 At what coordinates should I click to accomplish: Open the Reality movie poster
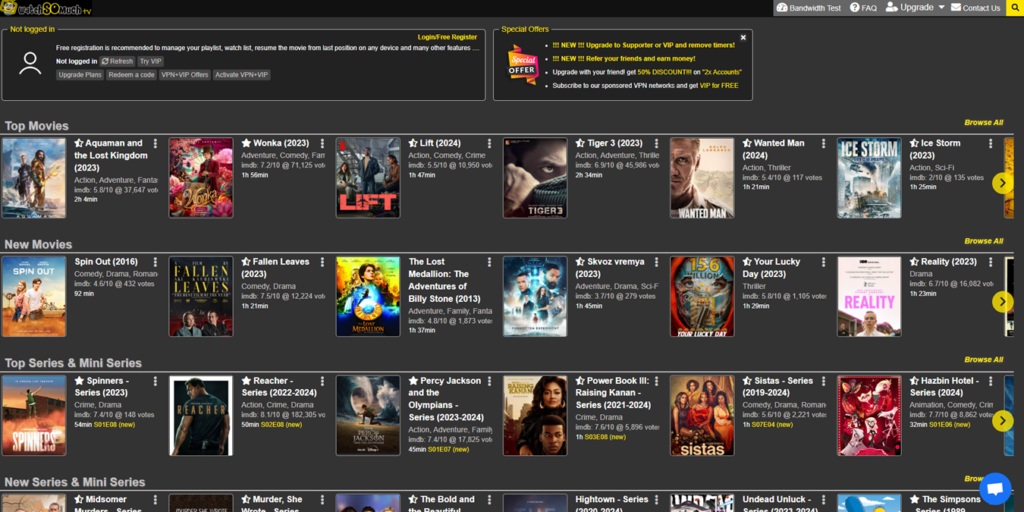[869, 296]
